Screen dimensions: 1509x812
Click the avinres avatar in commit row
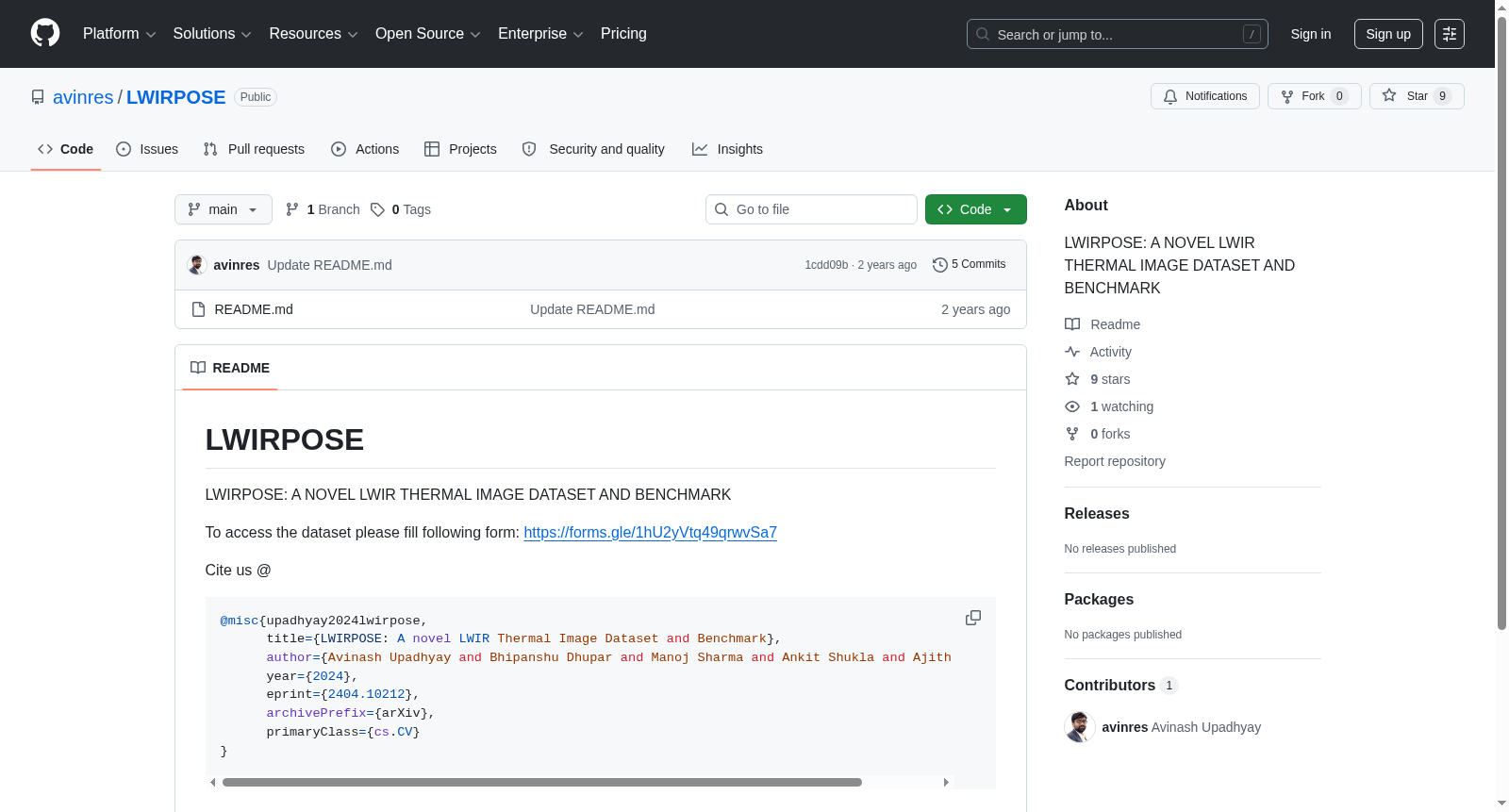click(x=197, y=265)
